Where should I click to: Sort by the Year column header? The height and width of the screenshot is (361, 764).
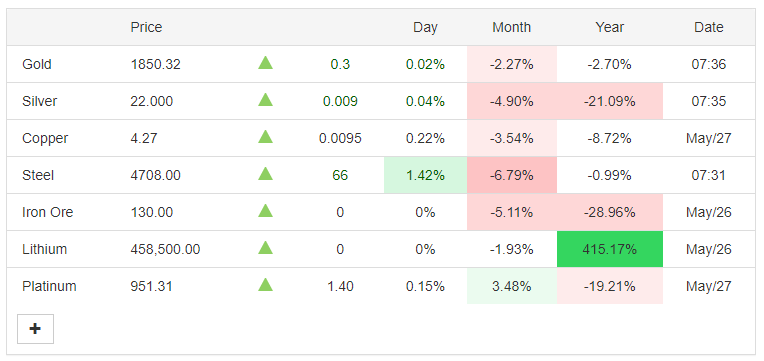[610, 27]
